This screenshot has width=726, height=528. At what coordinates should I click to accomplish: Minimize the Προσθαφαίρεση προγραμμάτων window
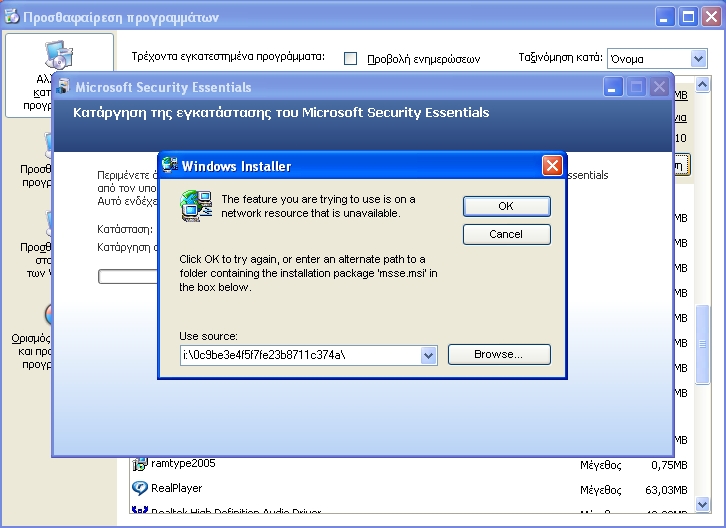(x=665, y=17)
